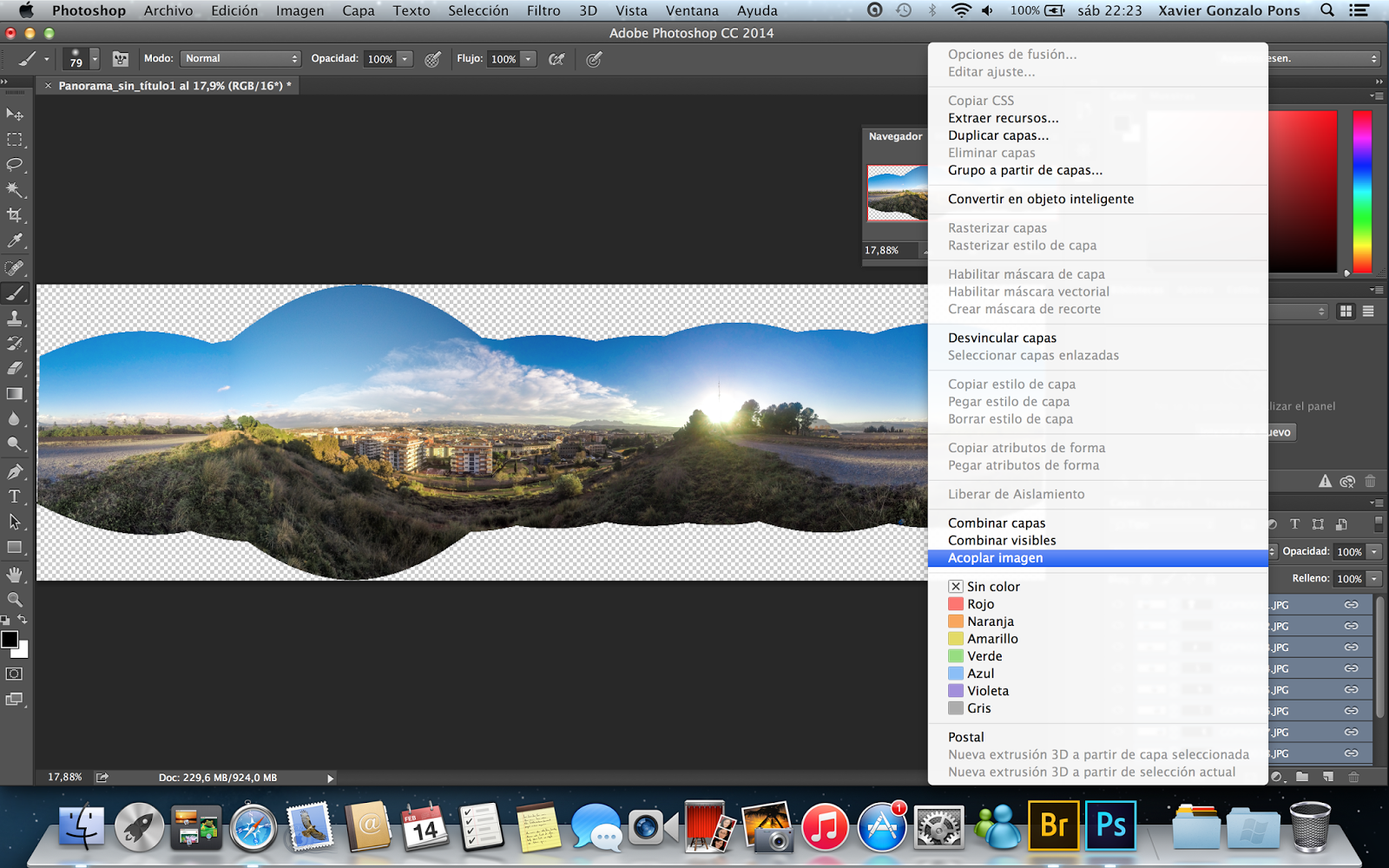This screenshot has height=868, width=1389.
Task: Open the Opacidad slider dropdown in options bar
Action: click(x=405, y=59)
